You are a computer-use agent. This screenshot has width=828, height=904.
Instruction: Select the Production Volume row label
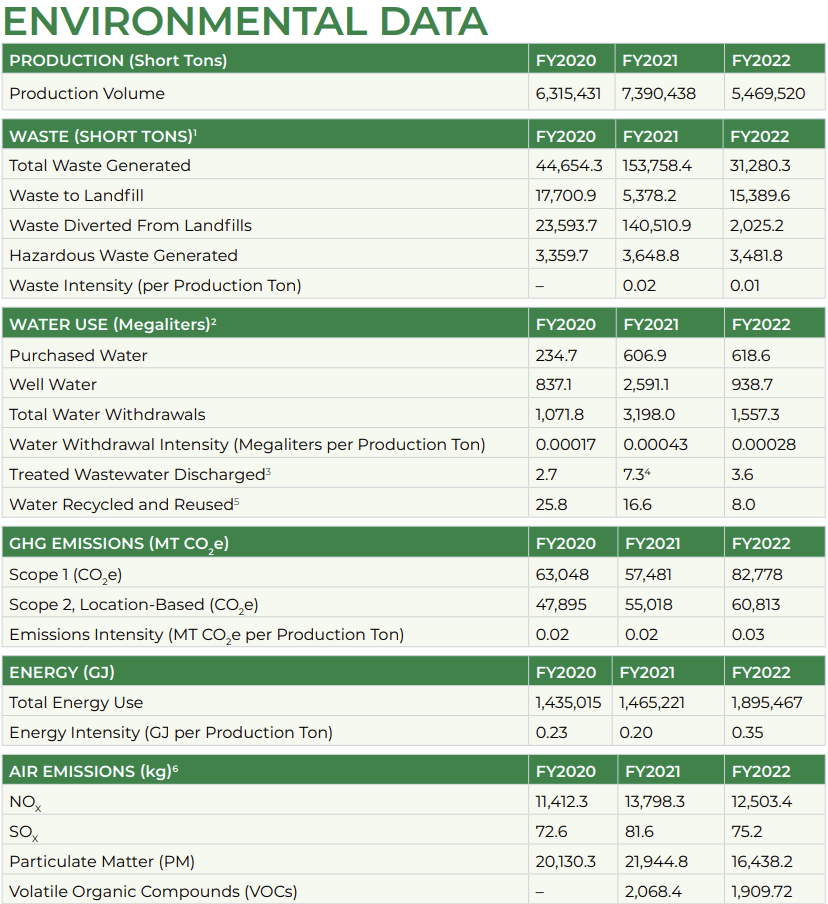[x=87, y=94]
